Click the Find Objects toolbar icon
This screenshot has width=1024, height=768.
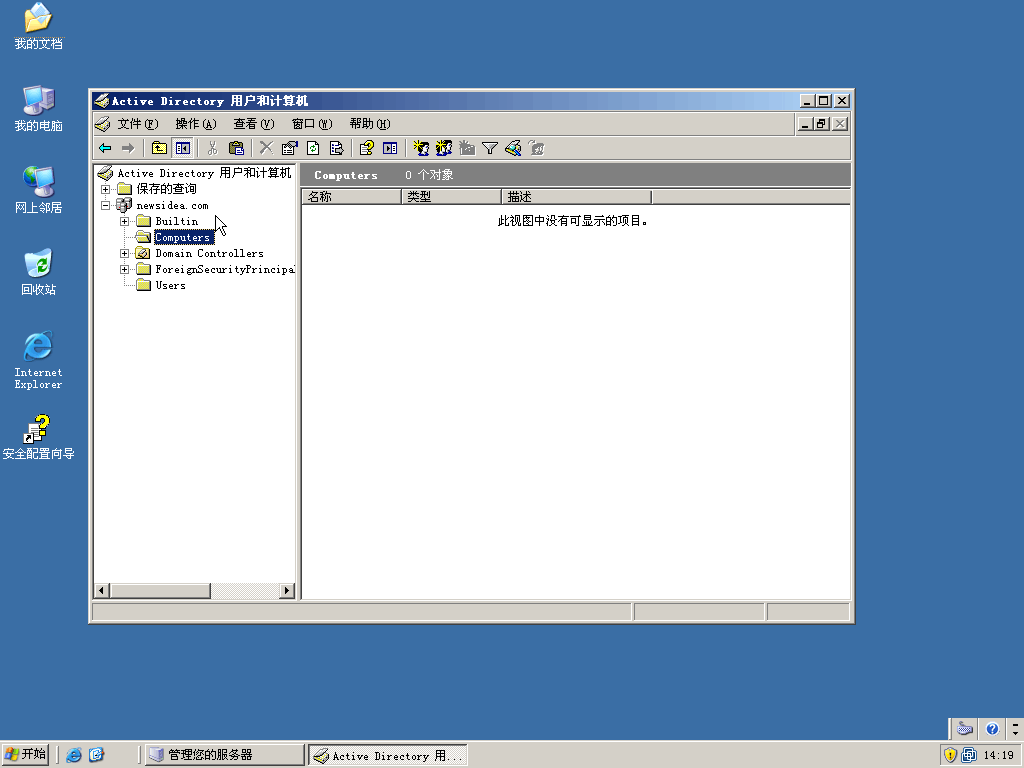[x=513, y=148]
